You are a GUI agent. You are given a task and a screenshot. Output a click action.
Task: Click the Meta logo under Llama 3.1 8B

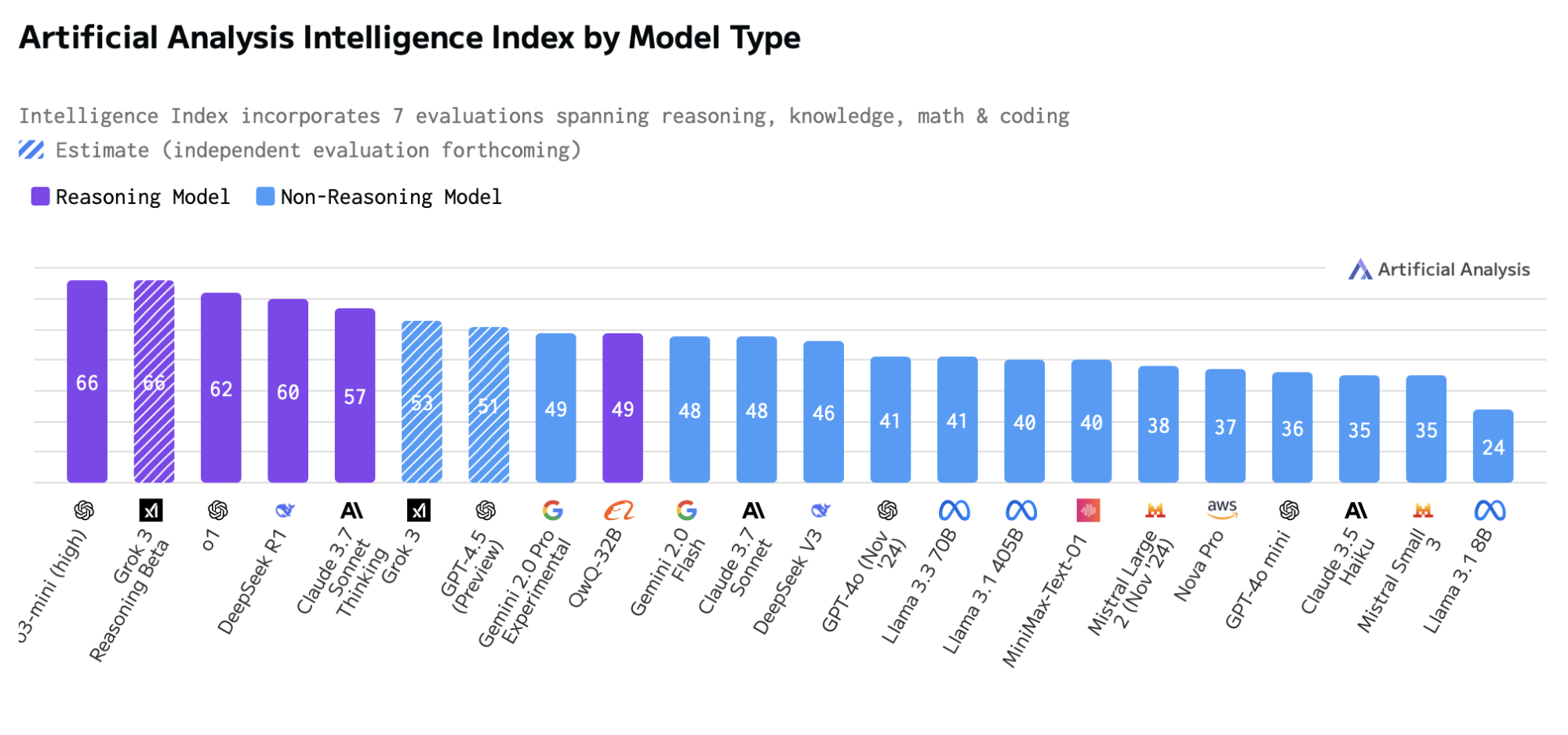1490,511
